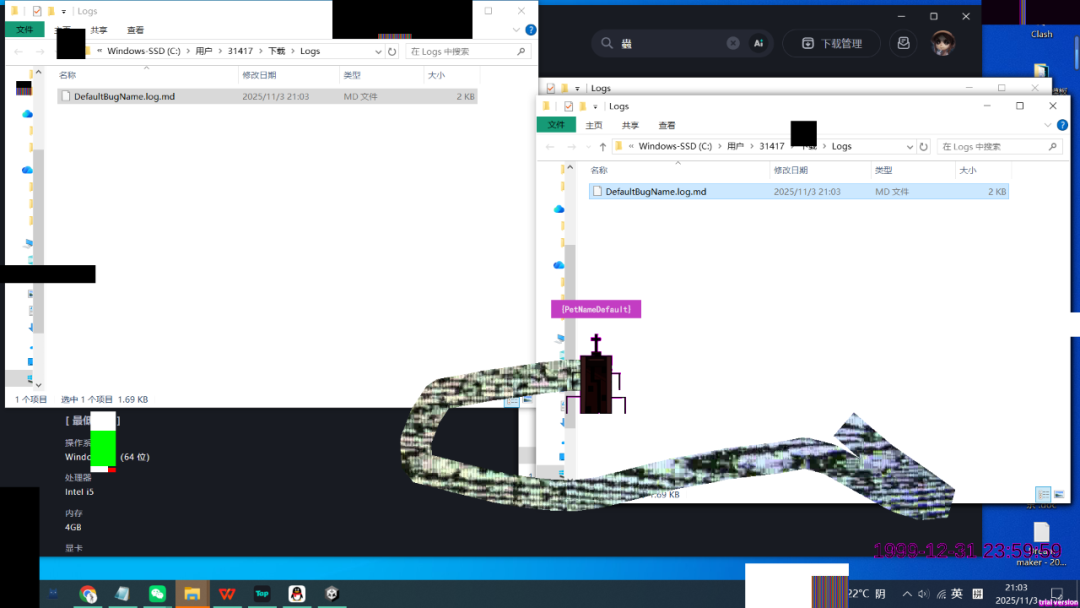Expand breadcrumb overflow « in right Logs window
Screen dimensions: 1080x608
click(631, 146)
